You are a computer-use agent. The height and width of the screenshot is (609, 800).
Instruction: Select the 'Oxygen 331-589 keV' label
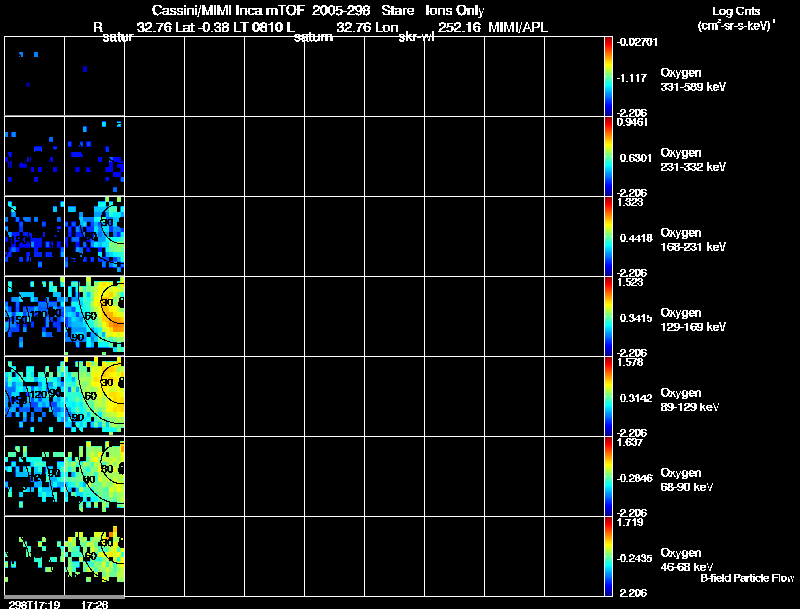(x=693, y=80)
